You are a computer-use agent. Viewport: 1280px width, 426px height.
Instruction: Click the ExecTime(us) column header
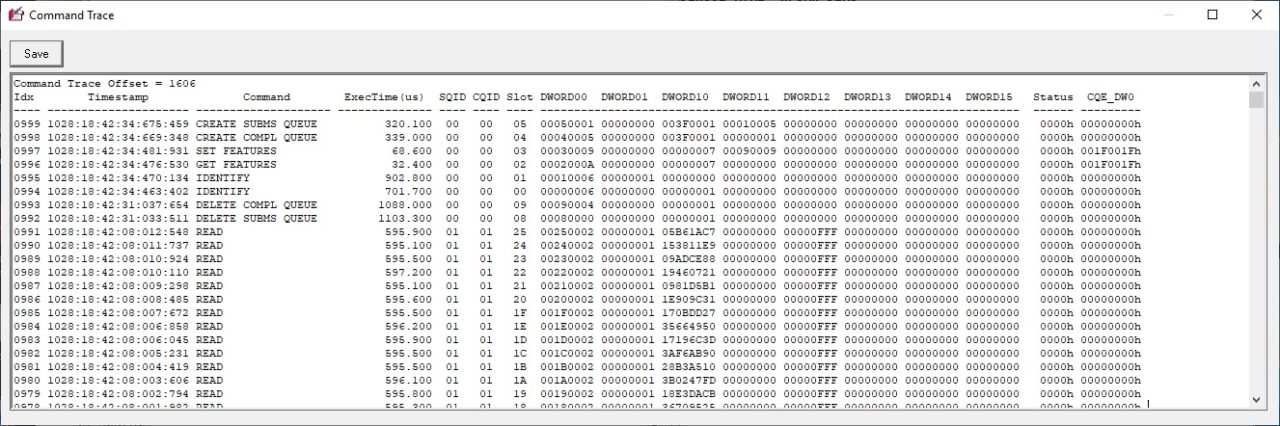tap(384, 98)
